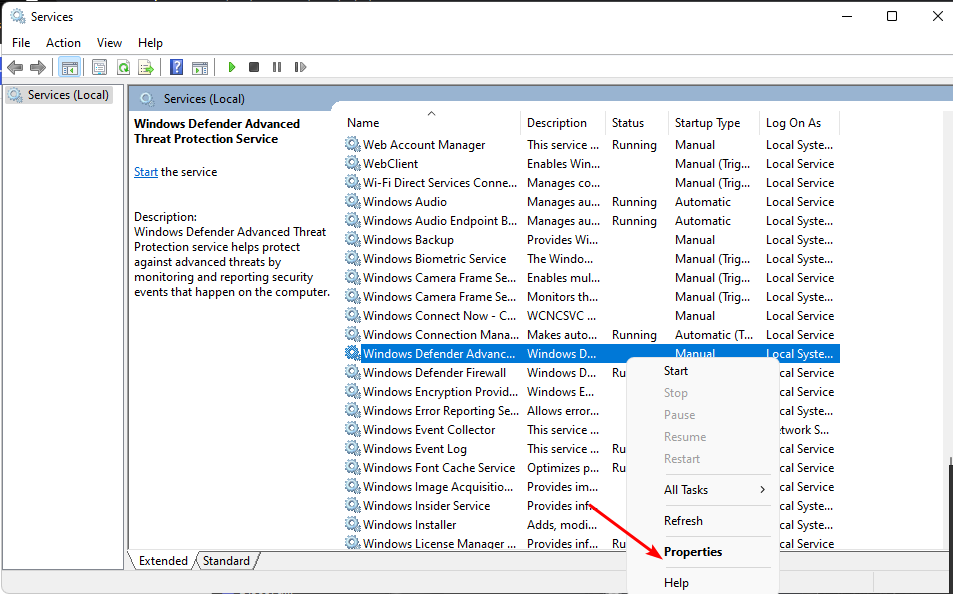Toggle Show/Hide Console Tree toolbar icon

pyautogui.click(x=69, y=67)
